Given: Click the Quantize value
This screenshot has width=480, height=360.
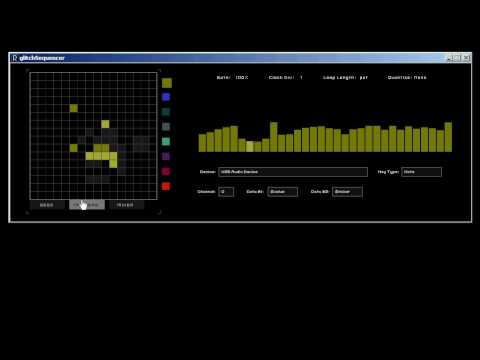Looking at the screenshot, I should tap(420, 77).
